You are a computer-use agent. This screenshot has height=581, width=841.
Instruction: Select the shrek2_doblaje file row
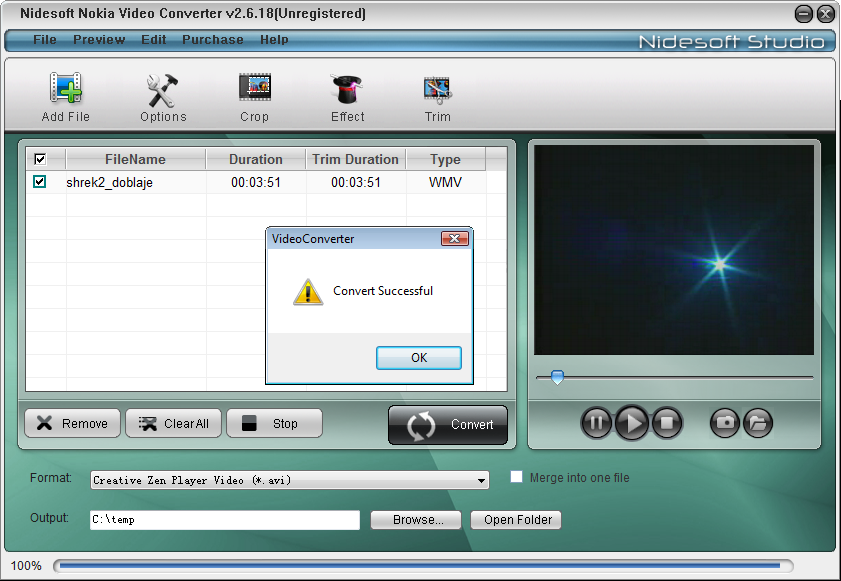(266, 182)
